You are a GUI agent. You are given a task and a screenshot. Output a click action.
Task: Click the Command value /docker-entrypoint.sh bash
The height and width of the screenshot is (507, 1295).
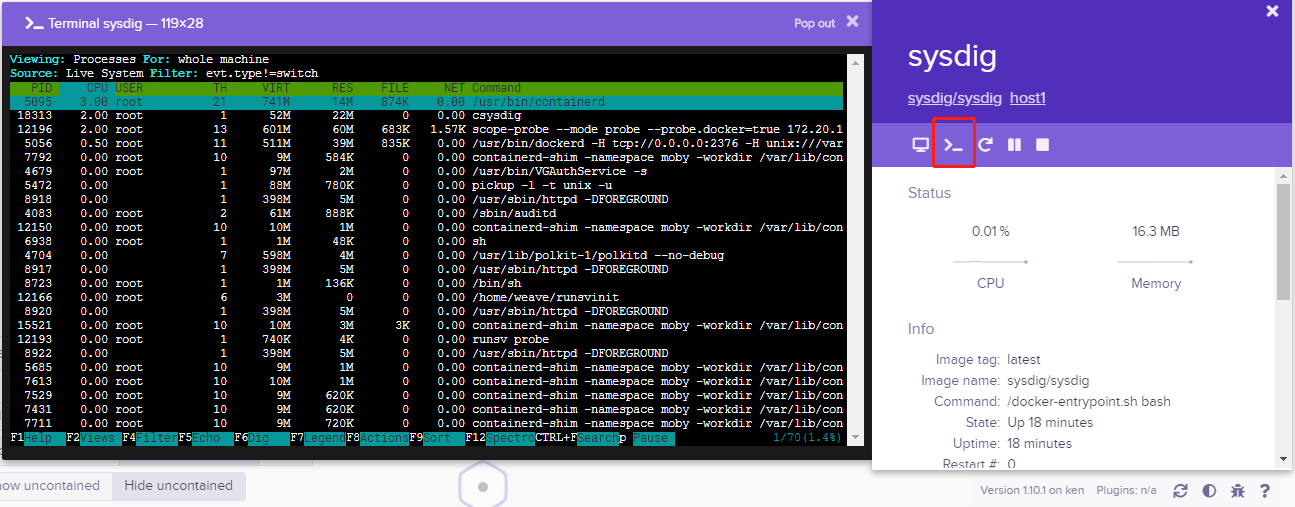[1089, 402]
